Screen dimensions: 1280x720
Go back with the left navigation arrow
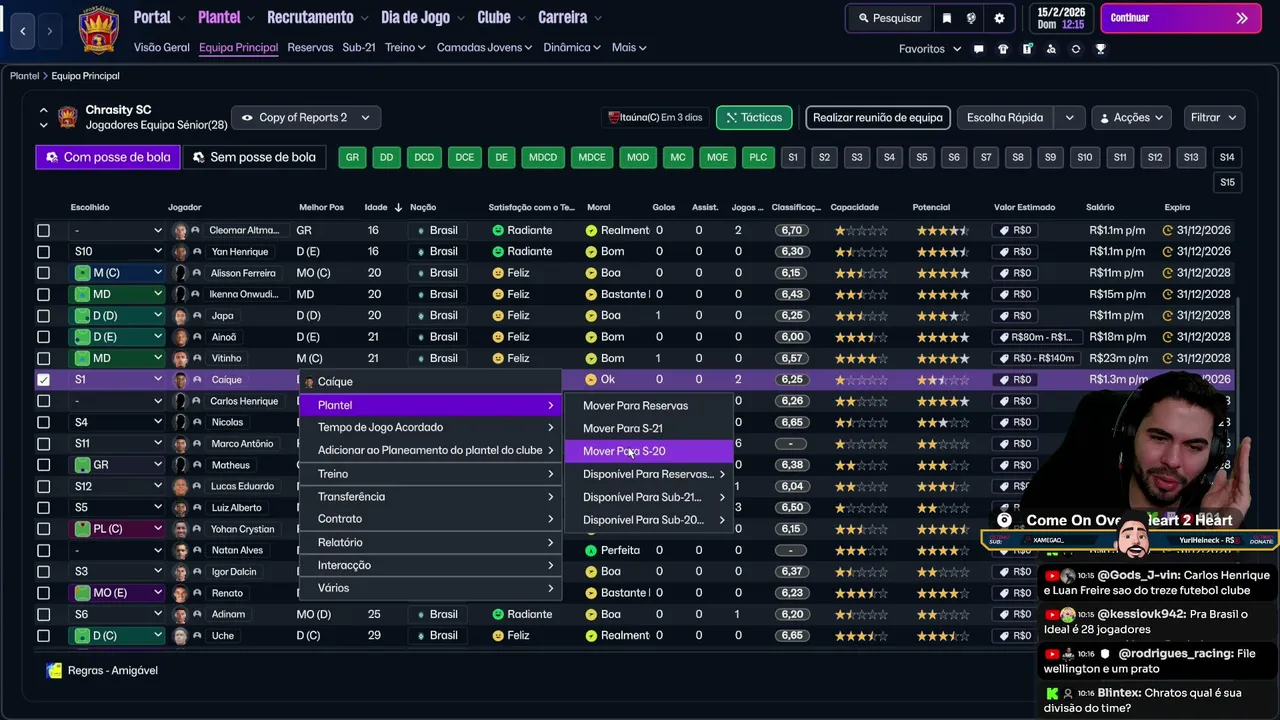click(x=23, y=31)
